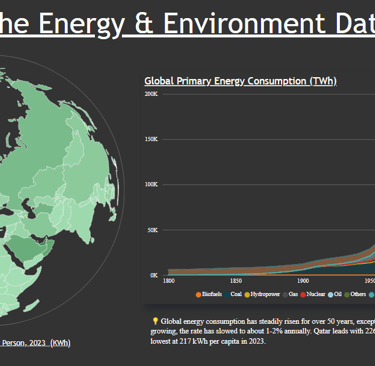Click the teal legend dot after Others
The width and height of the screenshot is (375, 366).
372,295
